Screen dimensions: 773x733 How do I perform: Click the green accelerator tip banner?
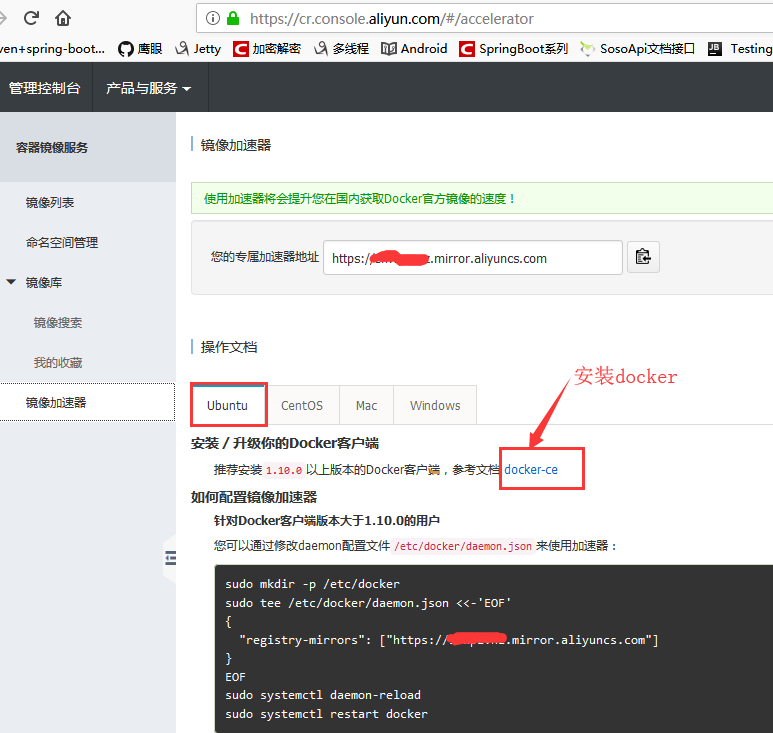[482, 198]
